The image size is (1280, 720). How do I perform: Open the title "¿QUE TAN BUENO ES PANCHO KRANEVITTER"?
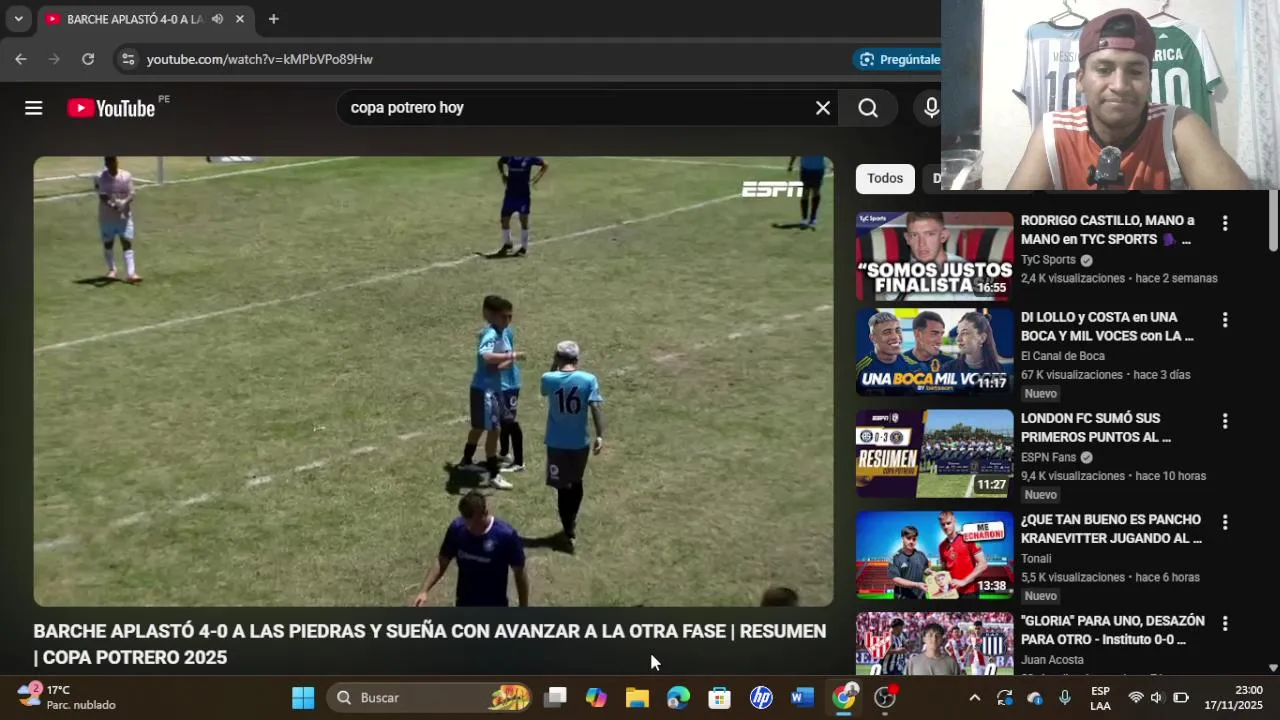1111,528
